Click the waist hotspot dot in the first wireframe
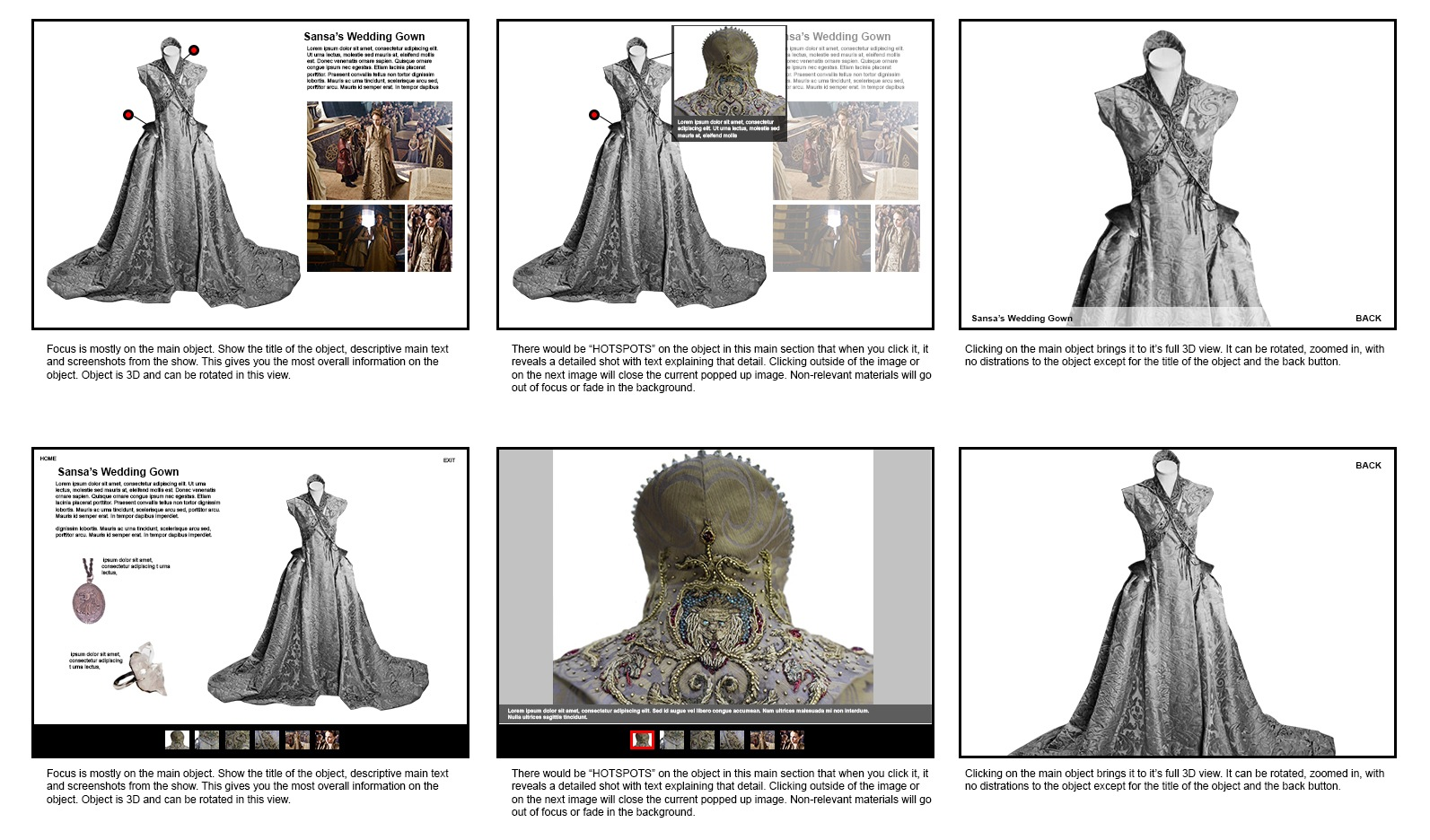Screen dimensions: 1430x840 point(128,115)
